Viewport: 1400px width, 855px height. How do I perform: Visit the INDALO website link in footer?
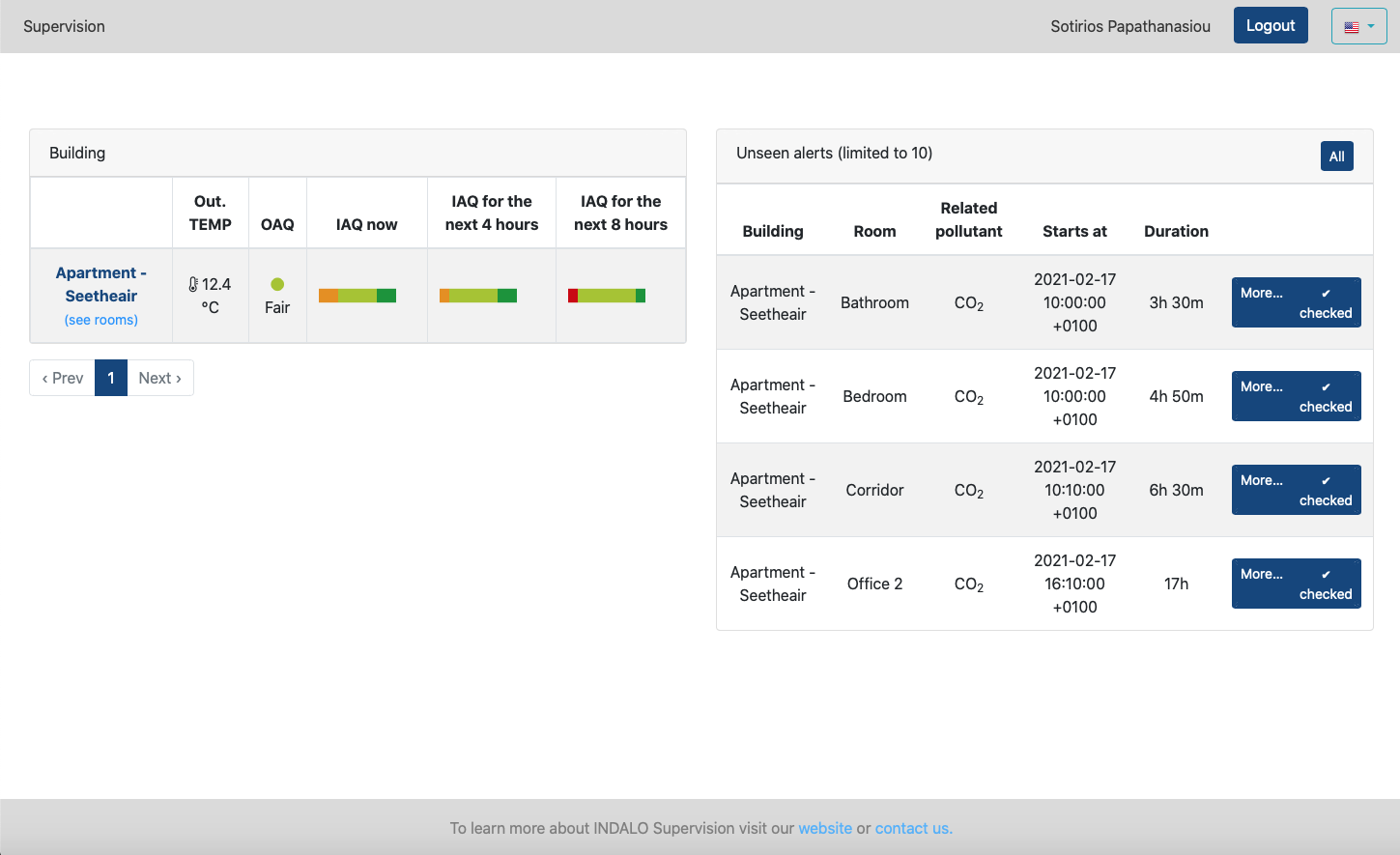(825, 828)
